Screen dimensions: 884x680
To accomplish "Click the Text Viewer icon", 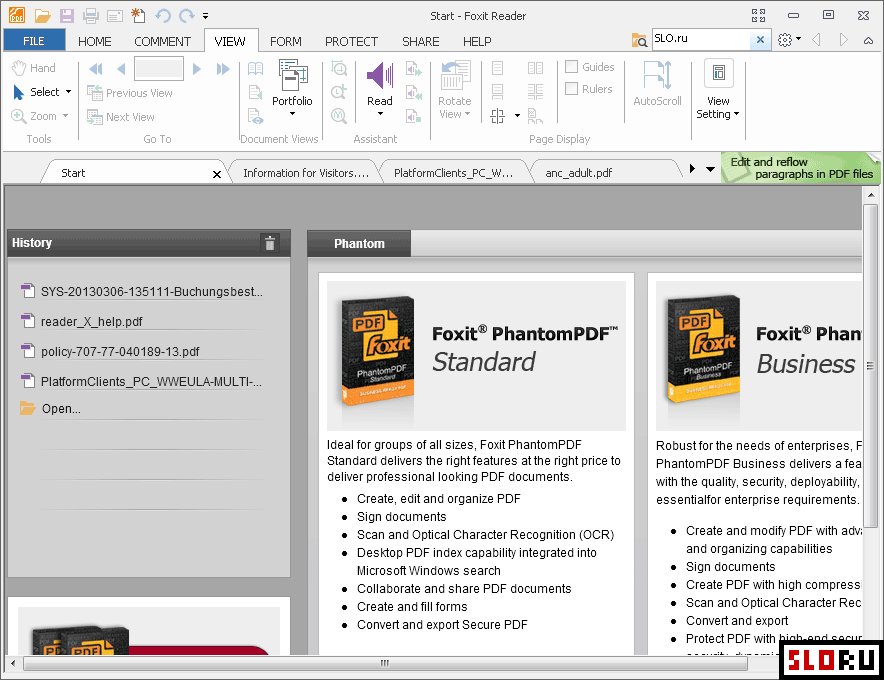I will point(255,116).
